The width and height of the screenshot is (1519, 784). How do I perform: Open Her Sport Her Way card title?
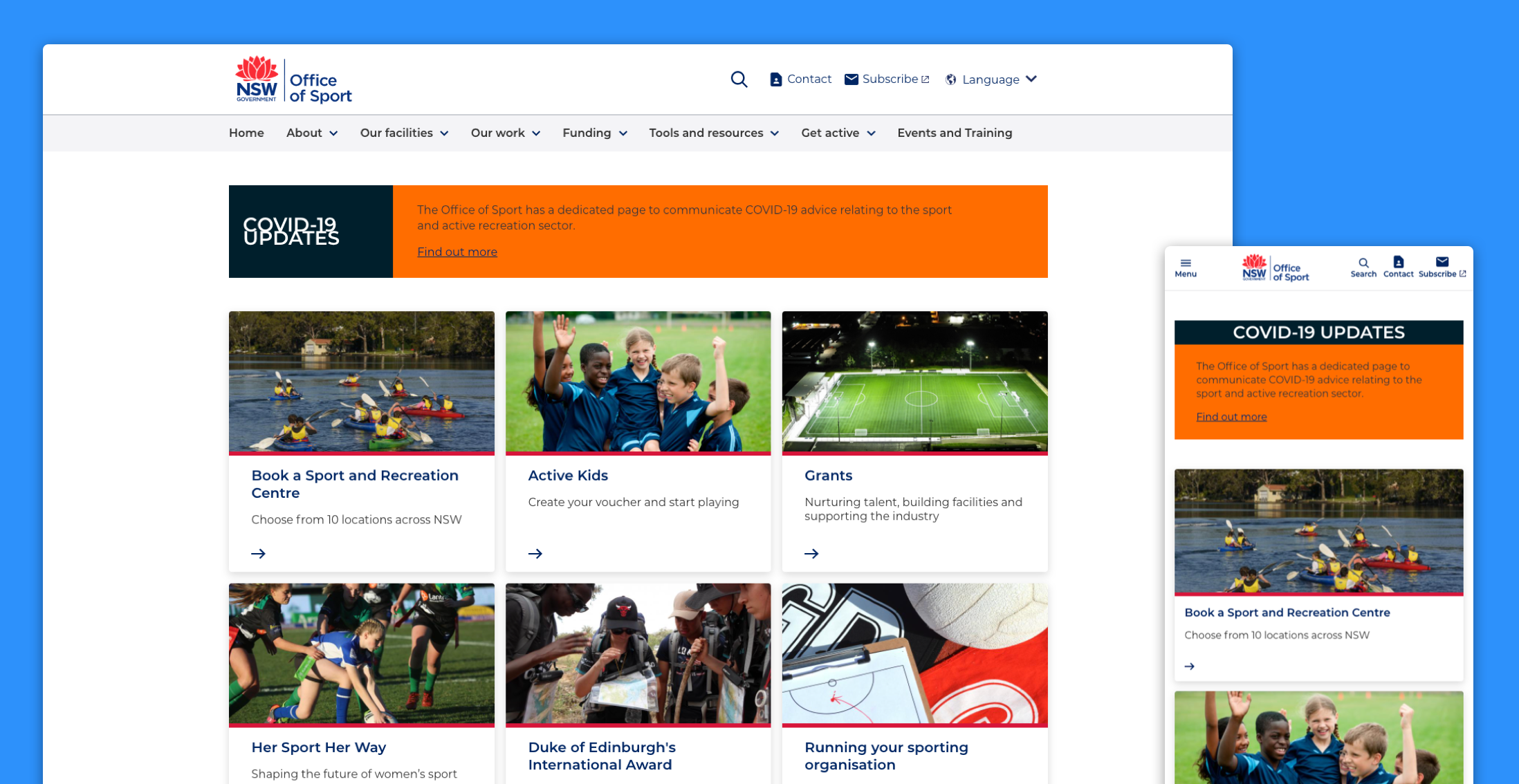pyautogui.click(x=318, y=747)
